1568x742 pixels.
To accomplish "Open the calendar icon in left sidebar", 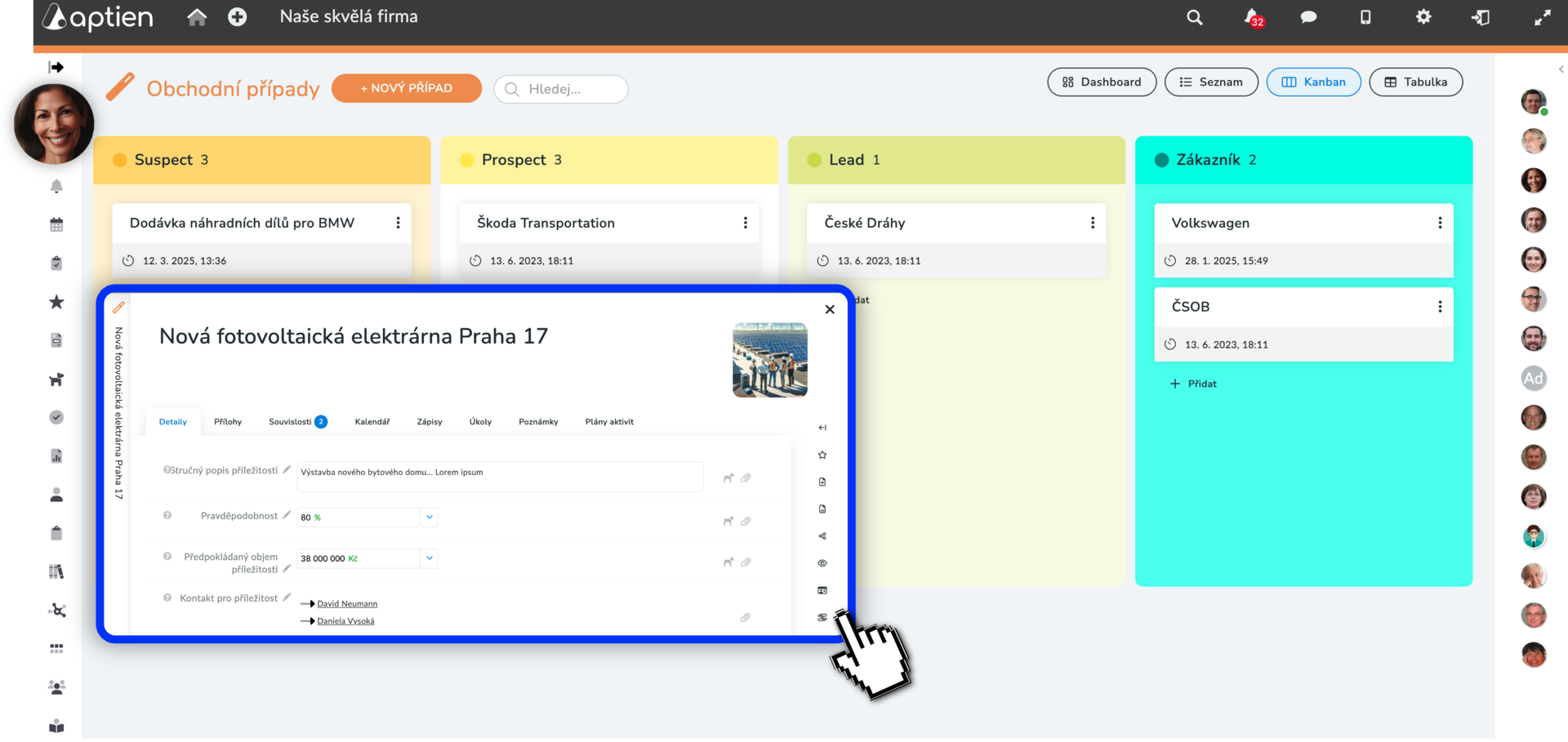I will click(56, 224).
